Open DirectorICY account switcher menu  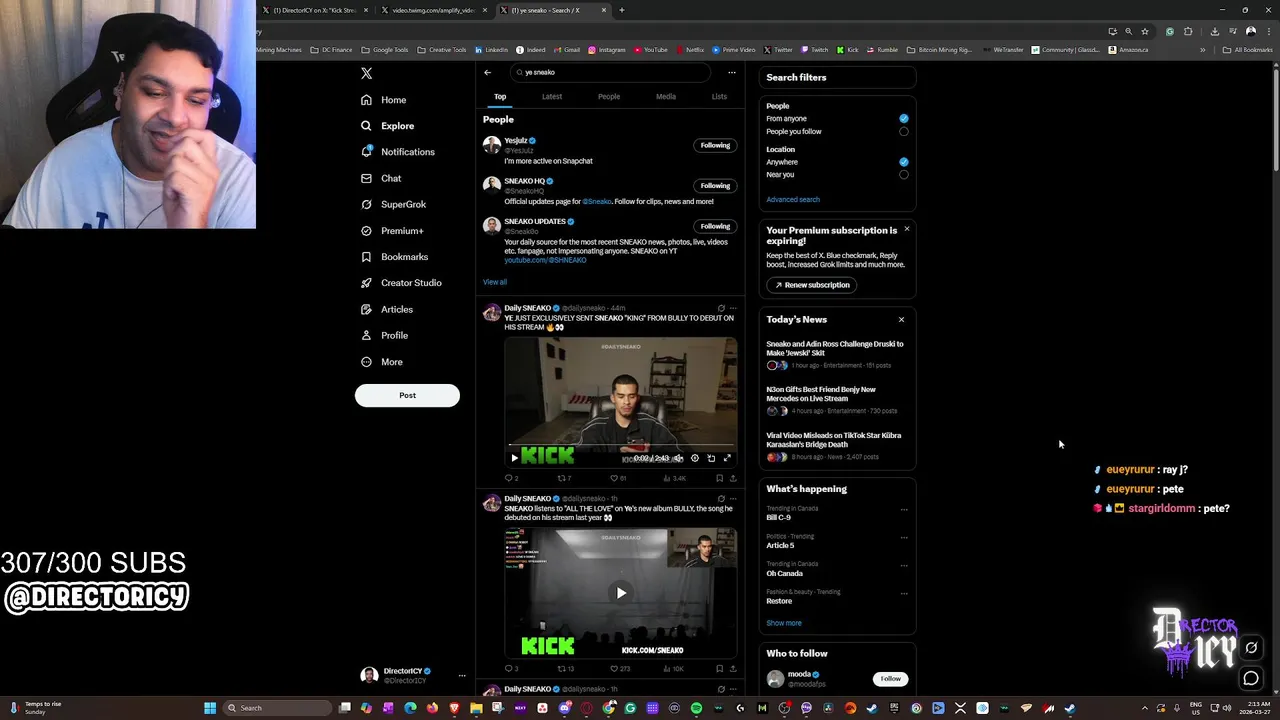click(x=462, y=676)
